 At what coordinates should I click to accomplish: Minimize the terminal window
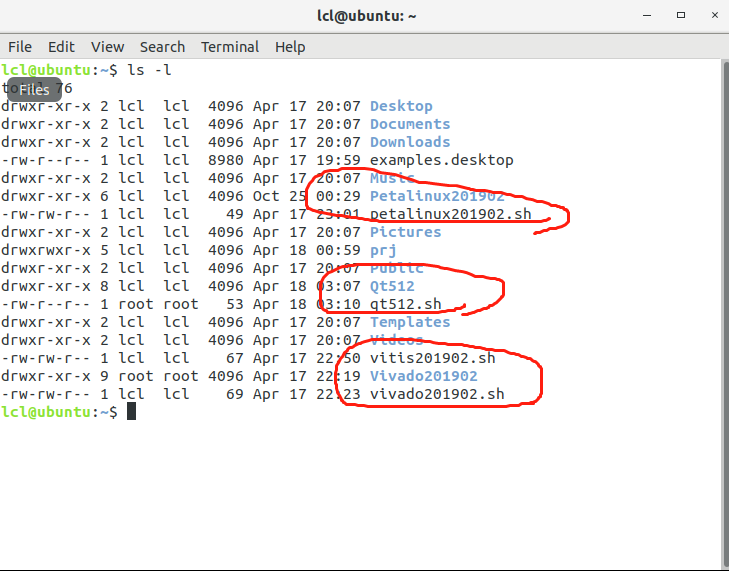click(647, 15)
